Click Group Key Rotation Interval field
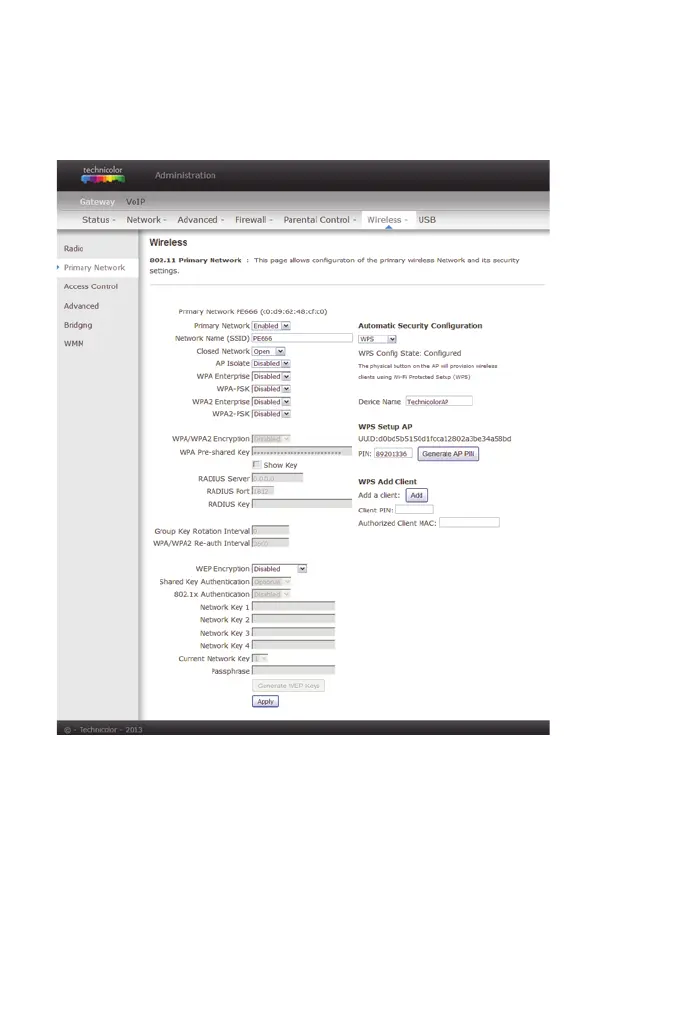Image resolution: width=686 pixels, height=1026 pixels. [x=270, y=531]
